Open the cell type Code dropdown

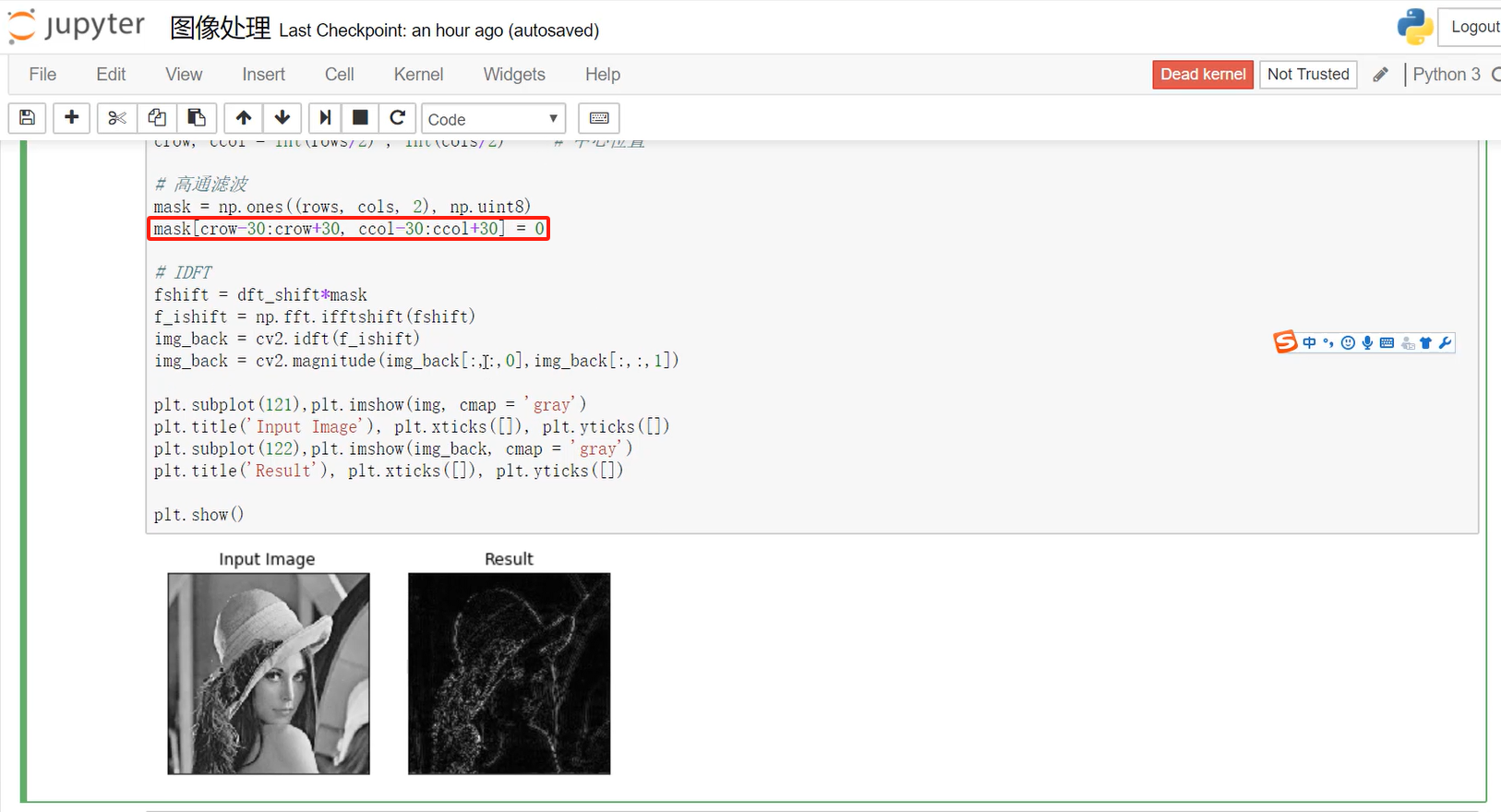point(493,119)
